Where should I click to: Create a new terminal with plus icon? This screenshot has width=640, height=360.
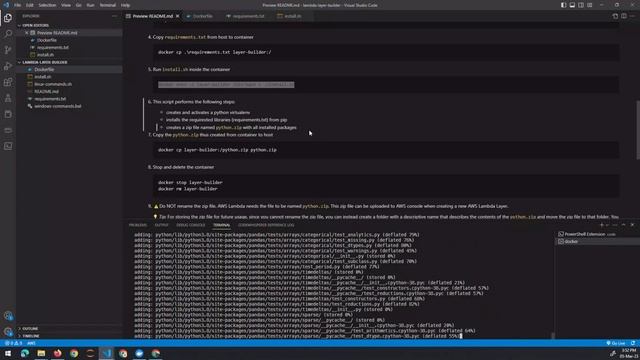(x=601, y=225)
